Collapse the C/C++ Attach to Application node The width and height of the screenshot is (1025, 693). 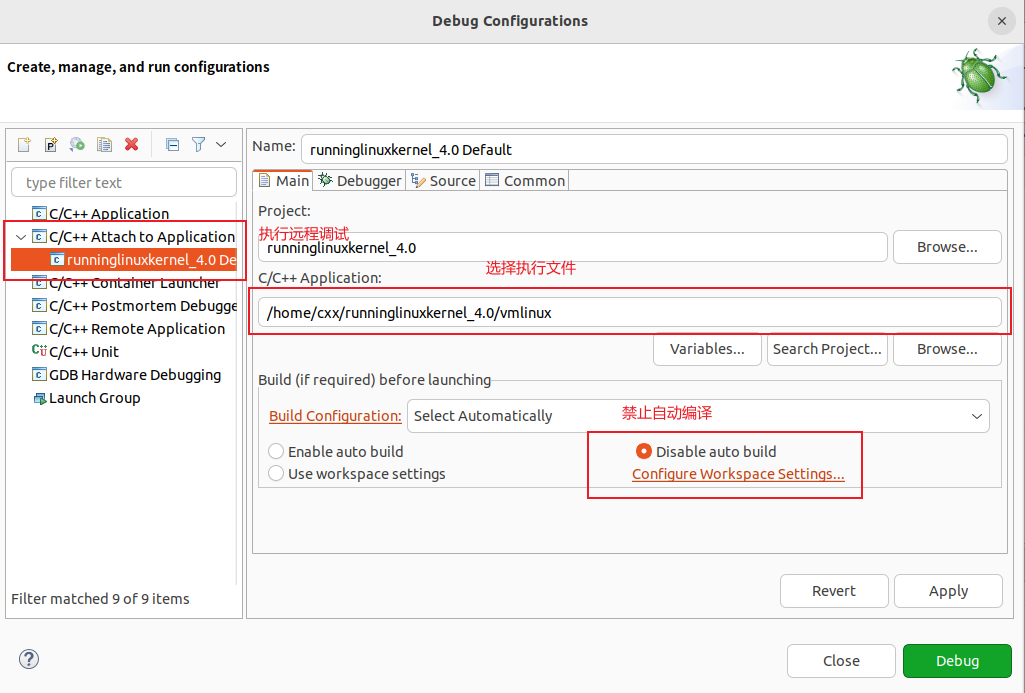(20, 237)
